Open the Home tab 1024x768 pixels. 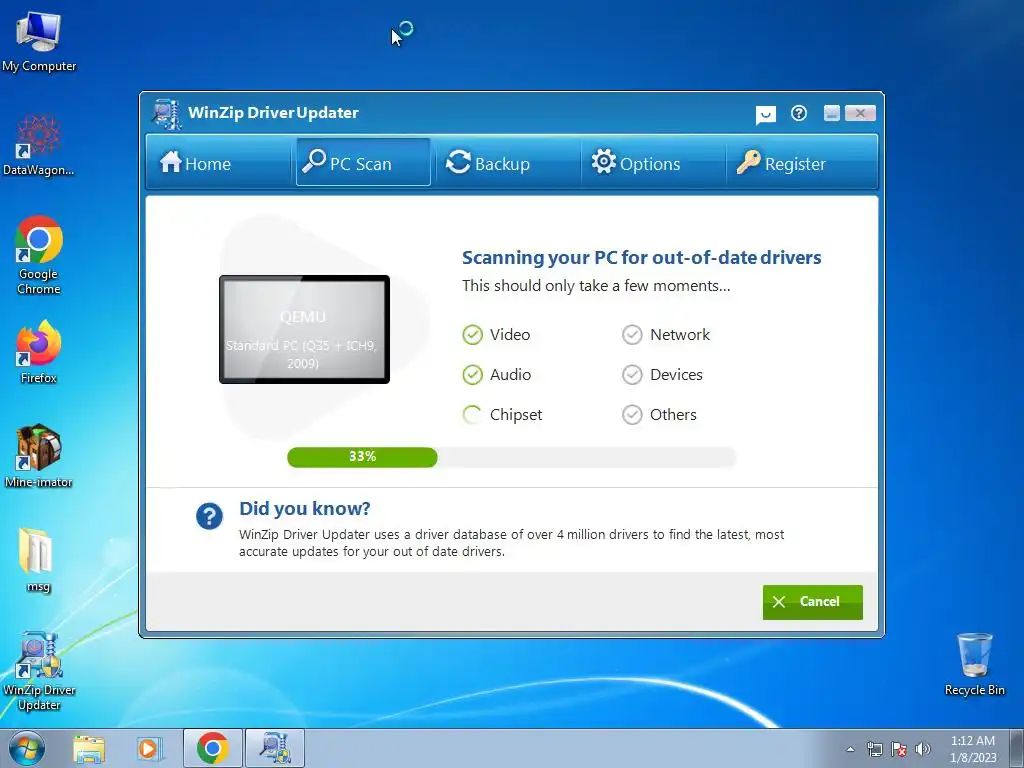coord(219,163)
